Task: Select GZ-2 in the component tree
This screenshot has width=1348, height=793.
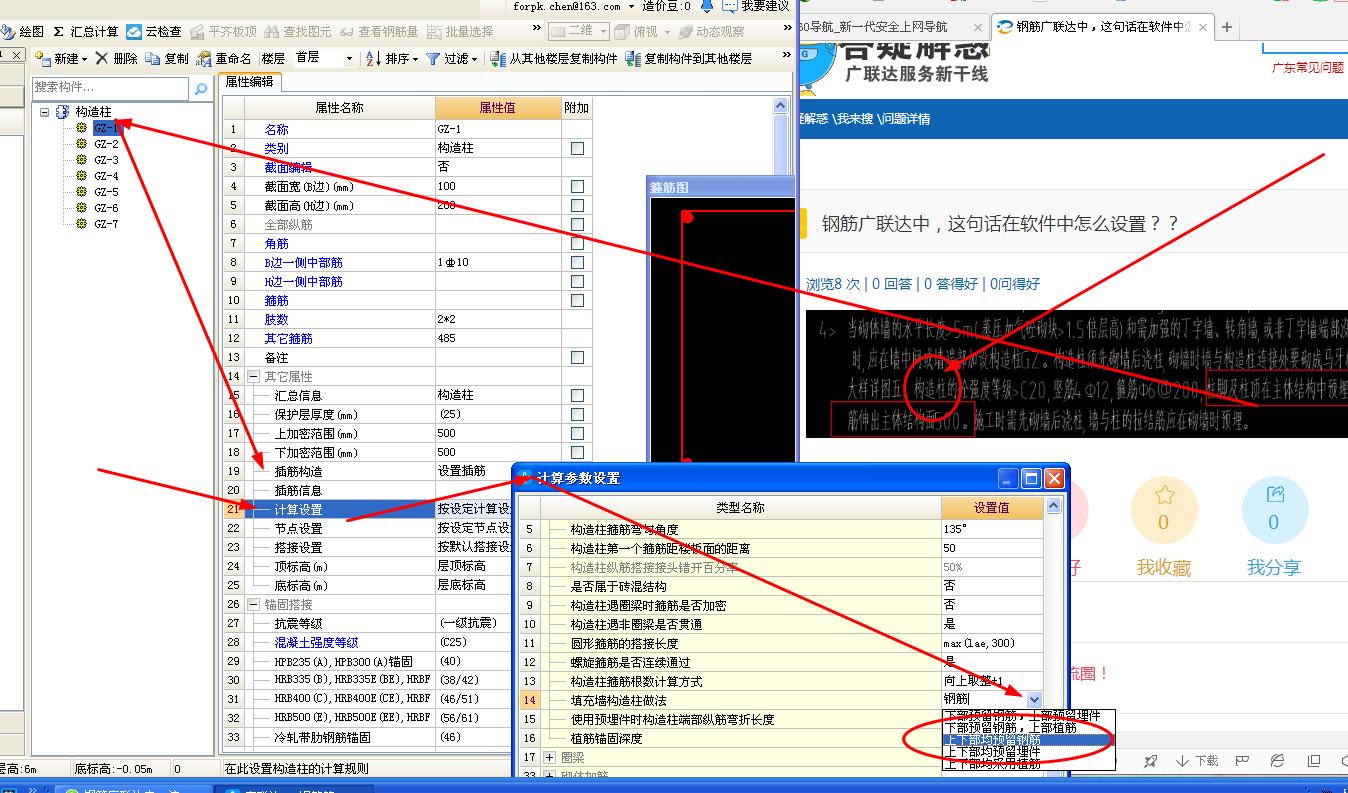Action: (x=107, y=144)
